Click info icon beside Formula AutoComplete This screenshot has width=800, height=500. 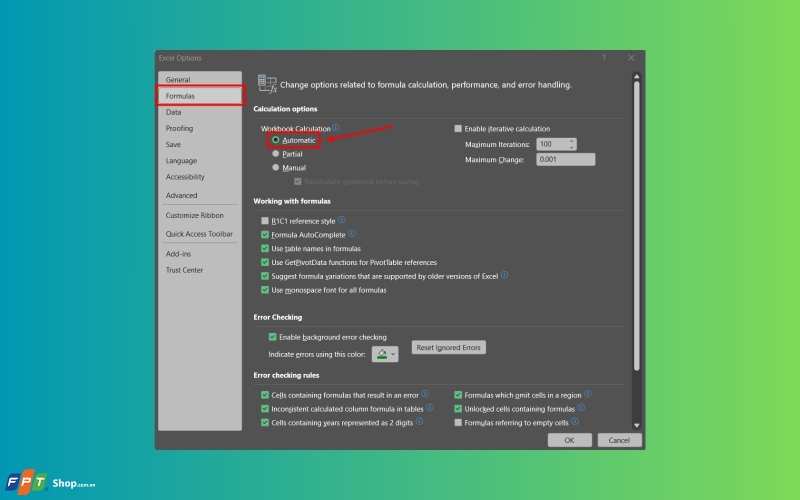pos(352,234)
